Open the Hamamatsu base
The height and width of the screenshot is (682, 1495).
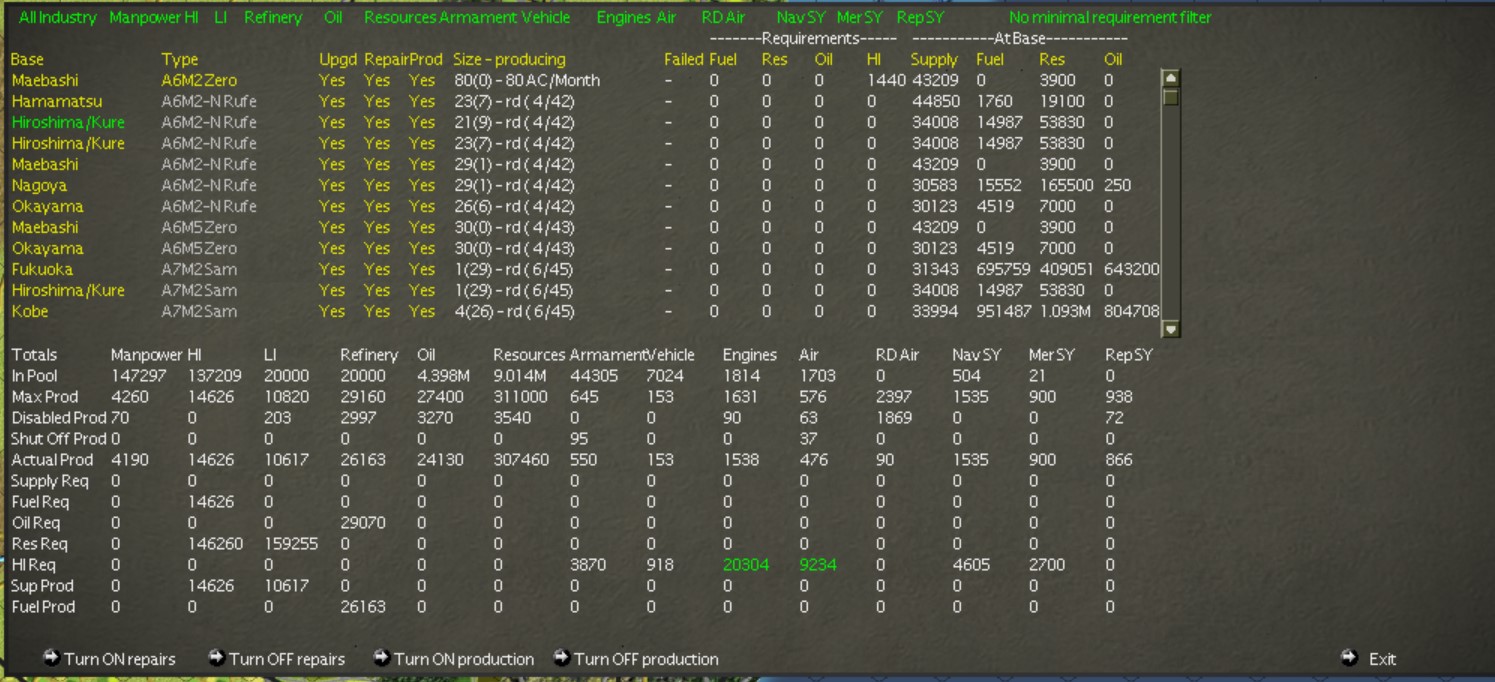pyautogui.click(x=56, y=101)
